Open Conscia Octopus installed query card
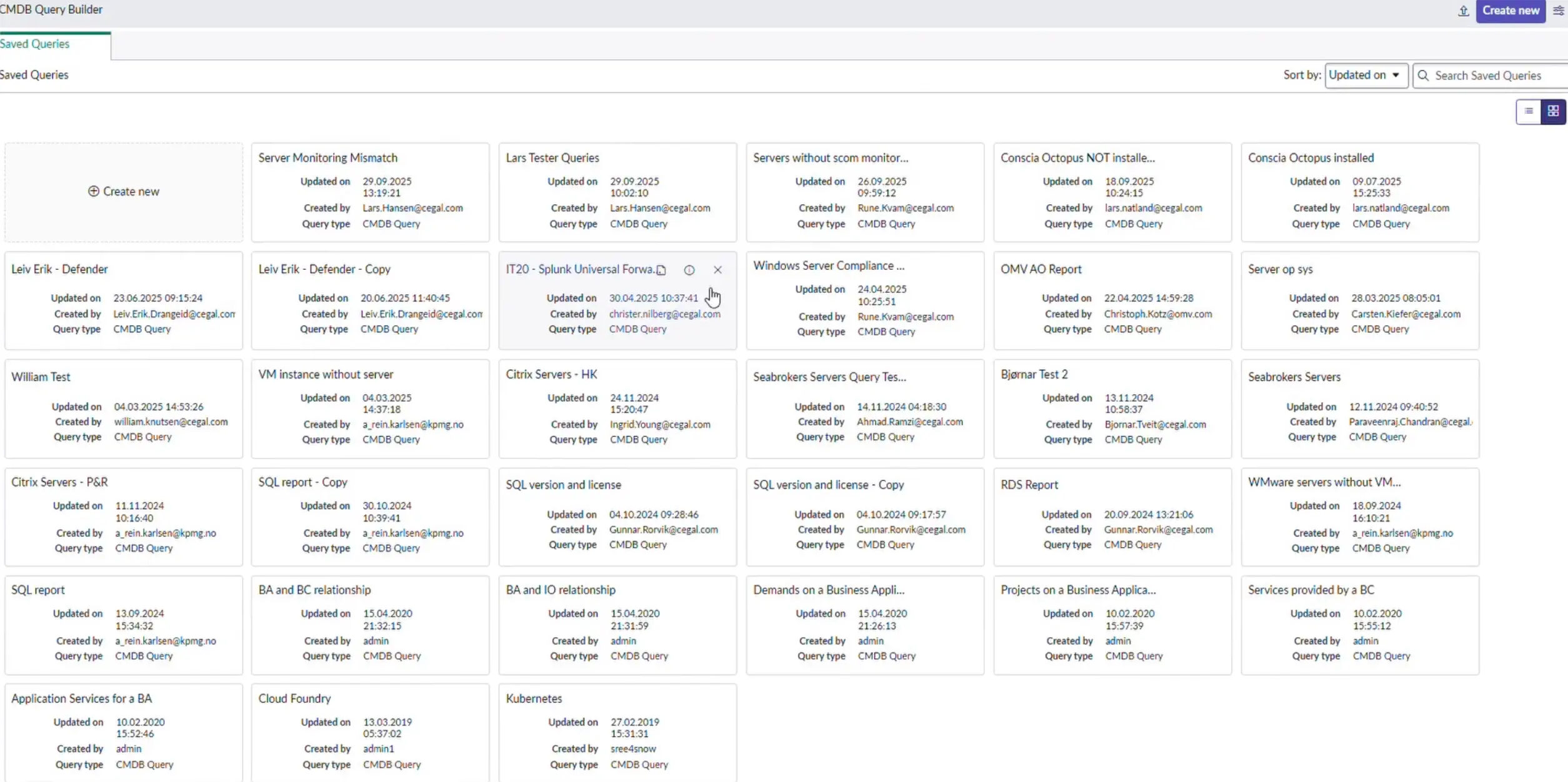The image size is (1568, 782). (1311, 158)
